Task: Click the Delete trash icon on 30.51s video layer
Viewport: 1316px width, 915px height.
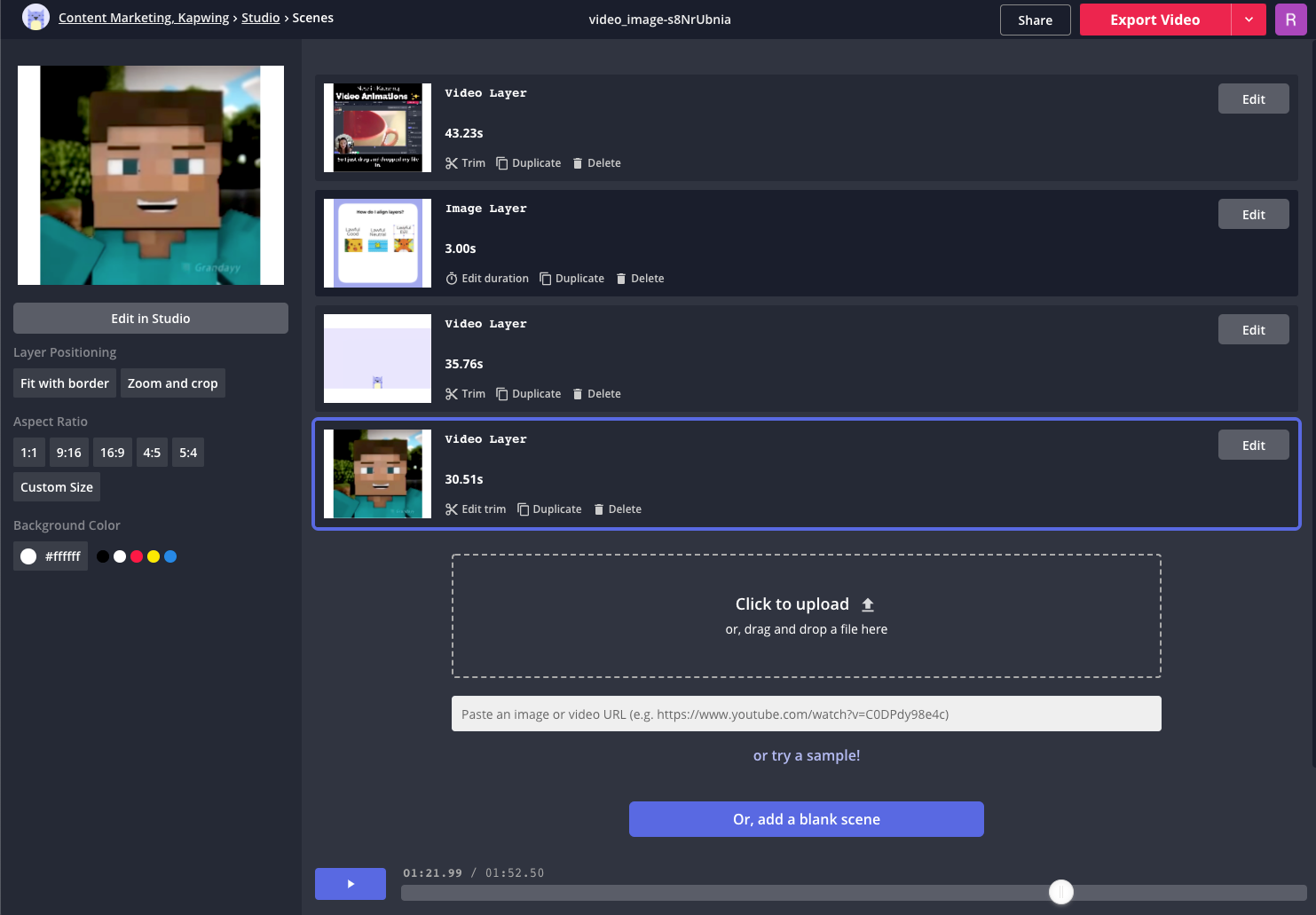Action: pos(599,509)
